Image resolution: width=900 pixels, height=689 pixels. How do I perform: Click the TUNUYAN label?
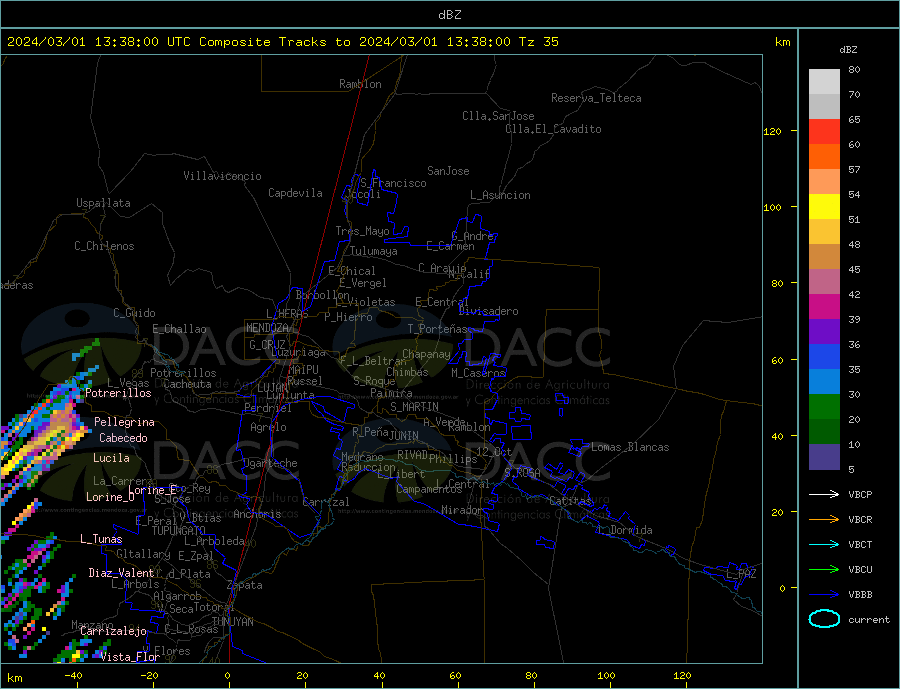(x=232, y=622)
